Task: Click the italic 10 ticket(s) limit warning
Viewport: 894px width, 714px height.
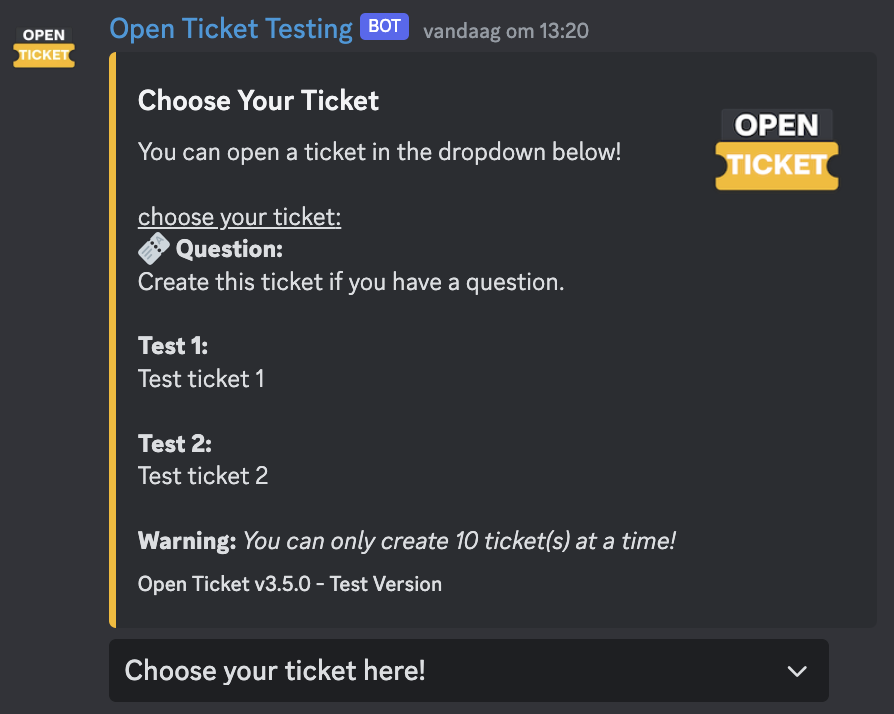Action: (459, 541)
